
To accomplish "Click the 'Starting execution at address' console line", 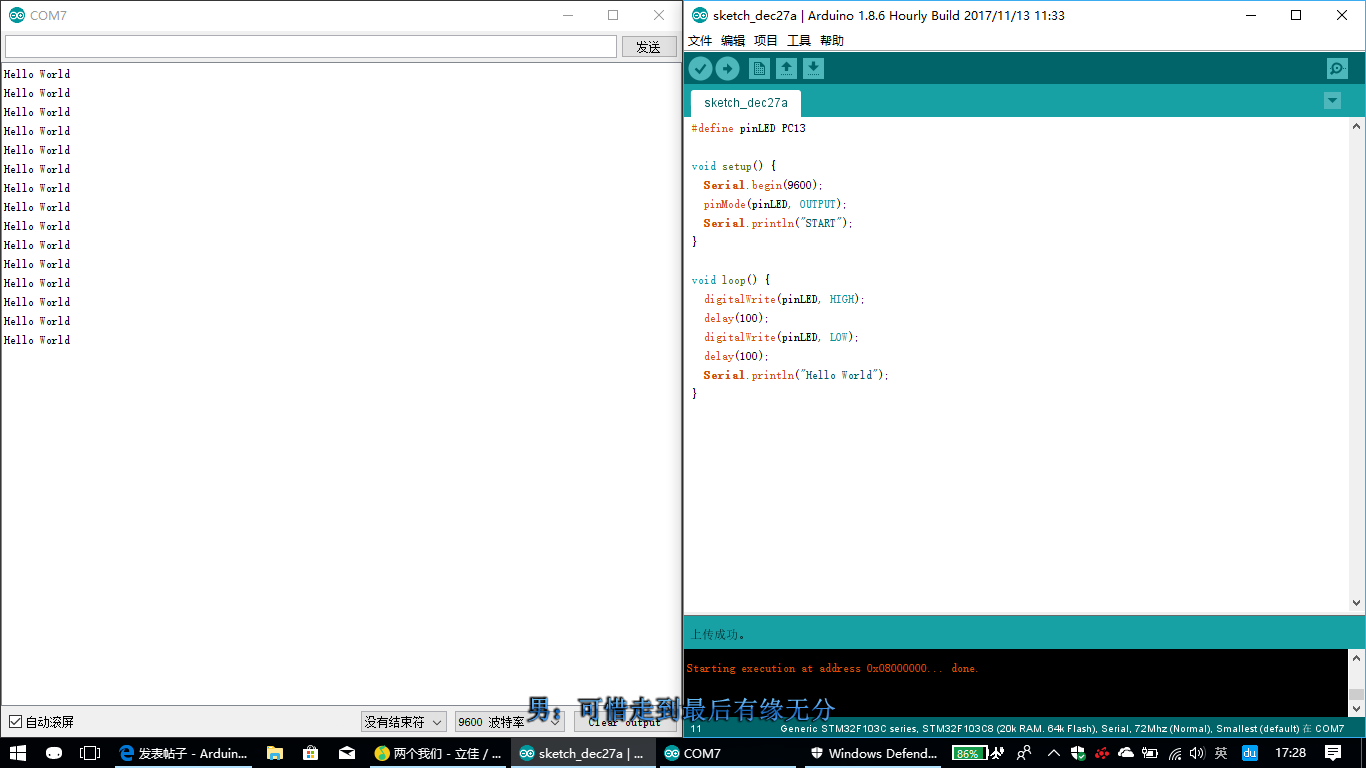I will pyautogui.click(x=832, y=668).
